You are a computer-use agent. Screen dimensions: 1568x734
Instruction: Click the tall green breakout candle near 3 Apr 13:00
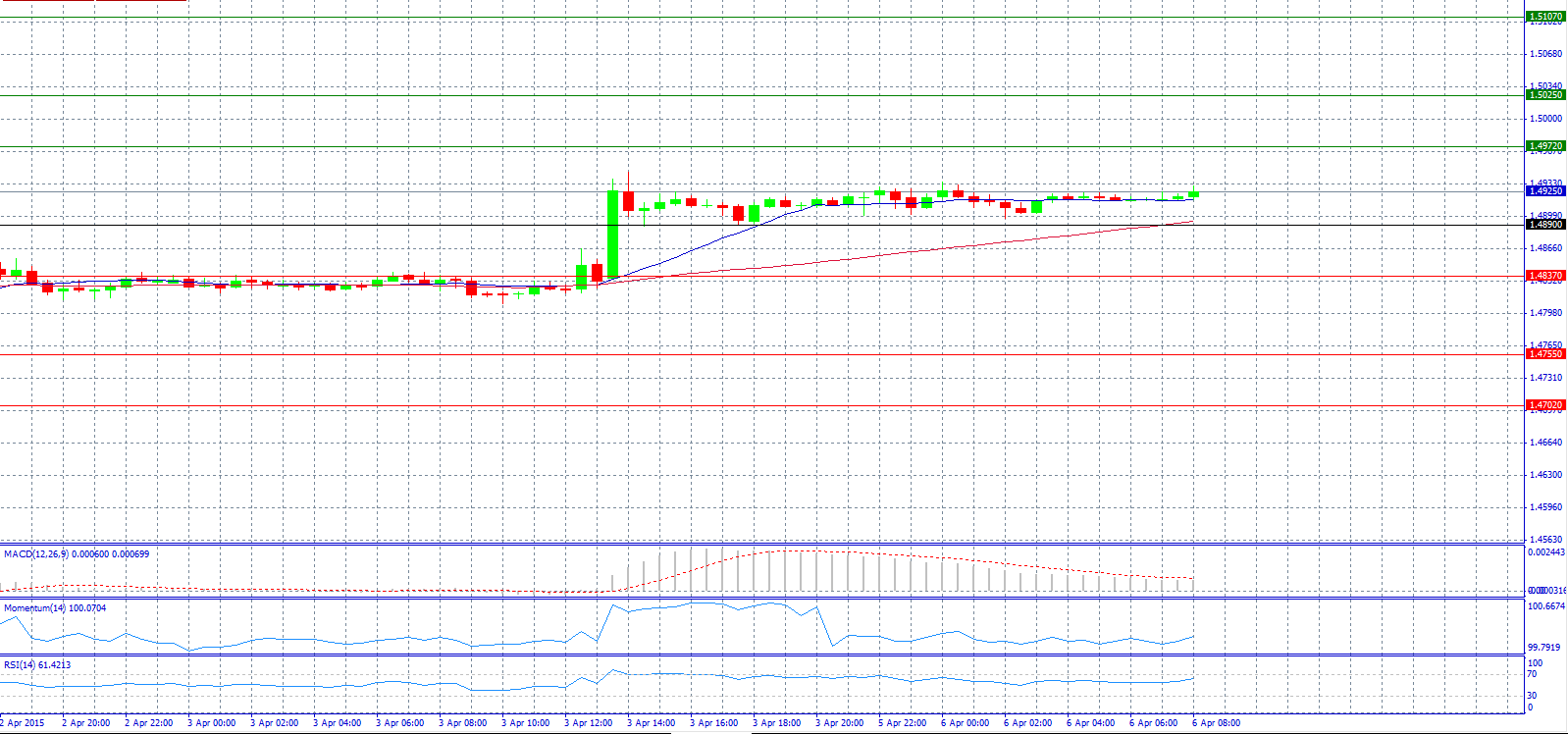tap(612, 234)
